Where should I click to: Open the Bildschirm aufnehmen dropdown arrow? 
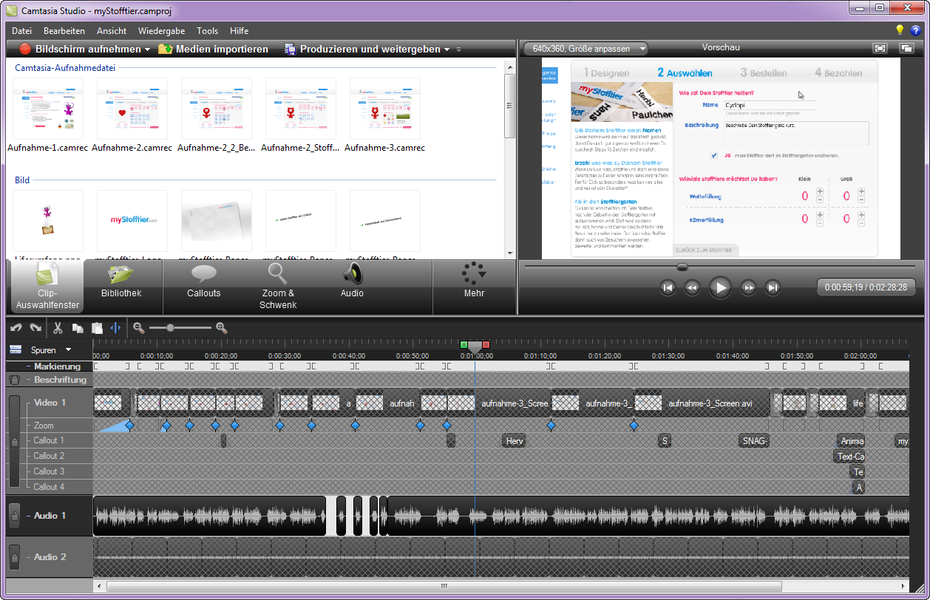[x=148, y=49]
